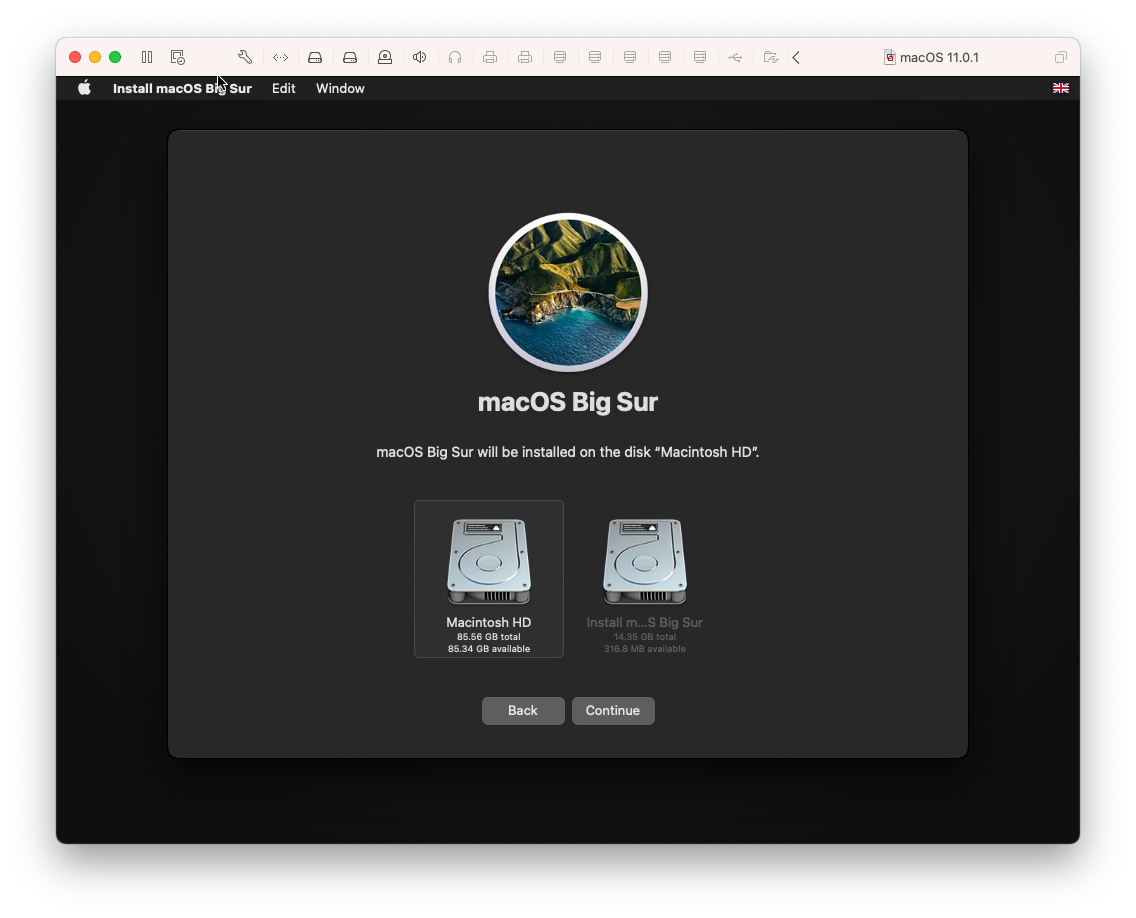The image size is (1136, 918).
Task: Open VM settings with the wrench icon
Action: pyautogui.click(x=245, y=57)
